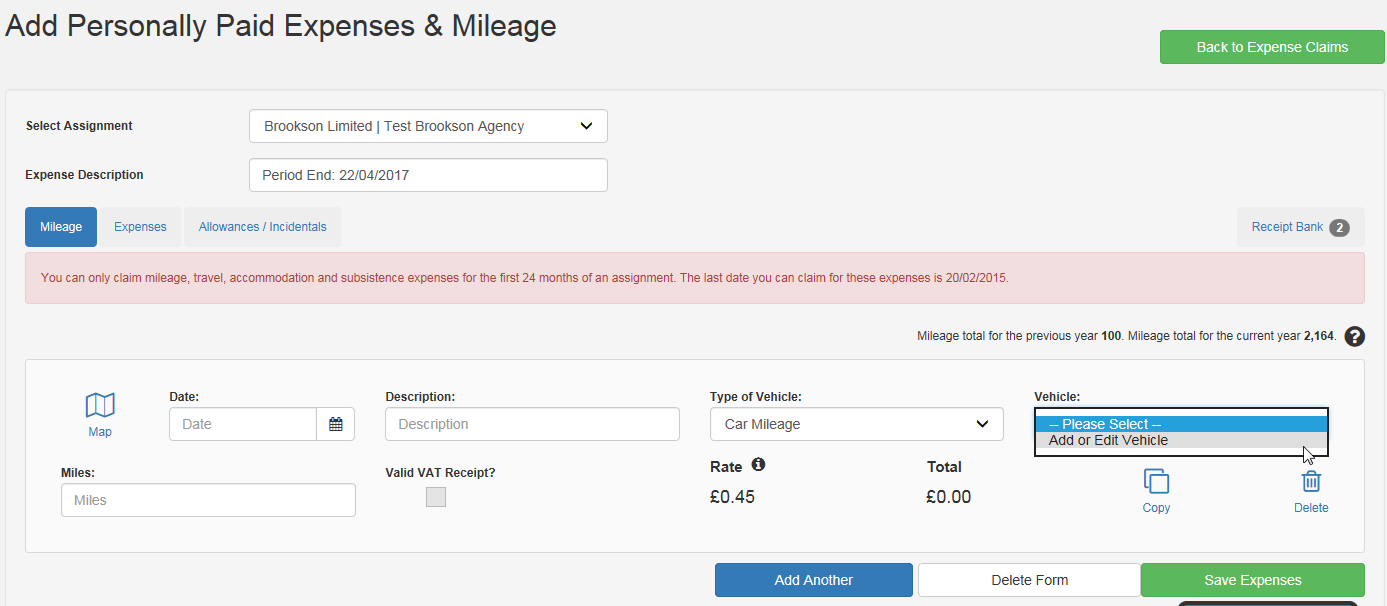Open mileage totals help icon

(1355, 336)
